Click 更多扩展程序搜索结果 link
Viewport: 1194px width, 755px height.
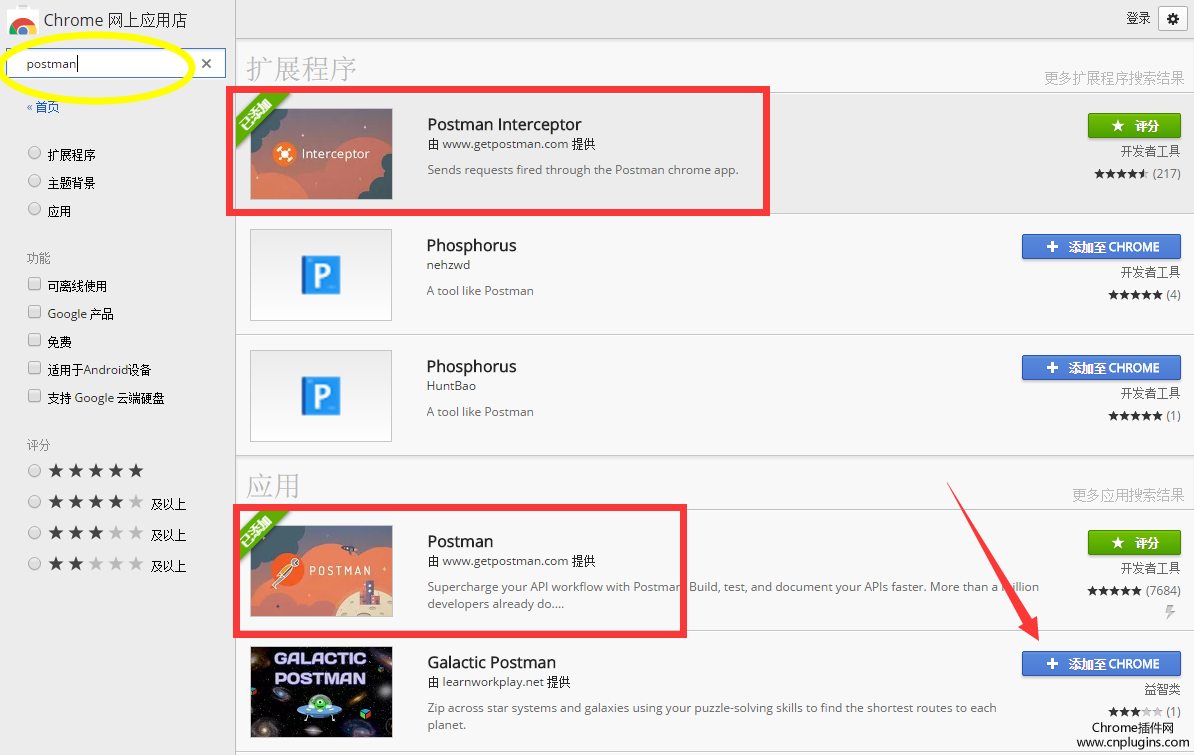[1112, 78]
